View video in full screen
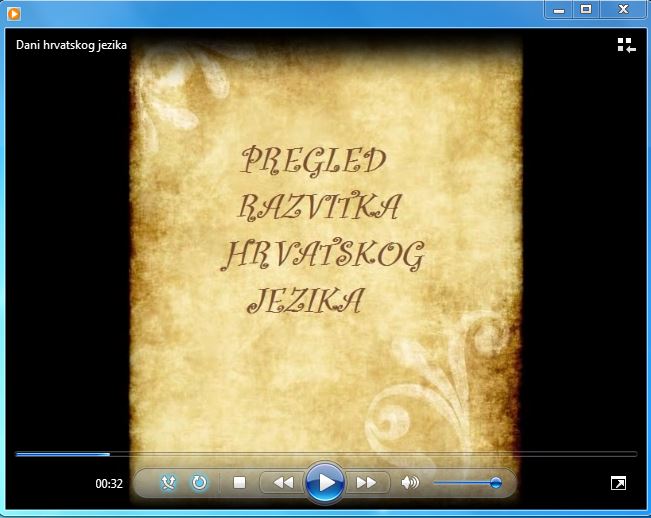The image size is (651, 518). [618, 483]
